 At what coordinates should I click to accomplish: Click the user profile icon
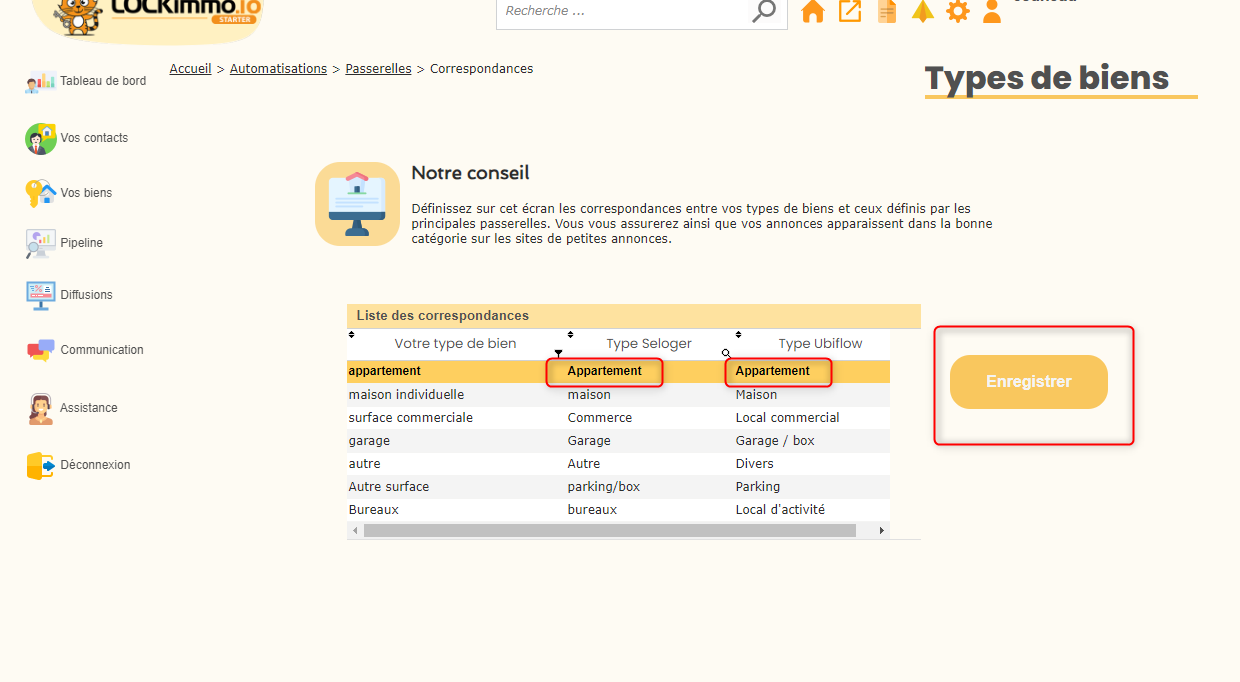tap(992, 11)
